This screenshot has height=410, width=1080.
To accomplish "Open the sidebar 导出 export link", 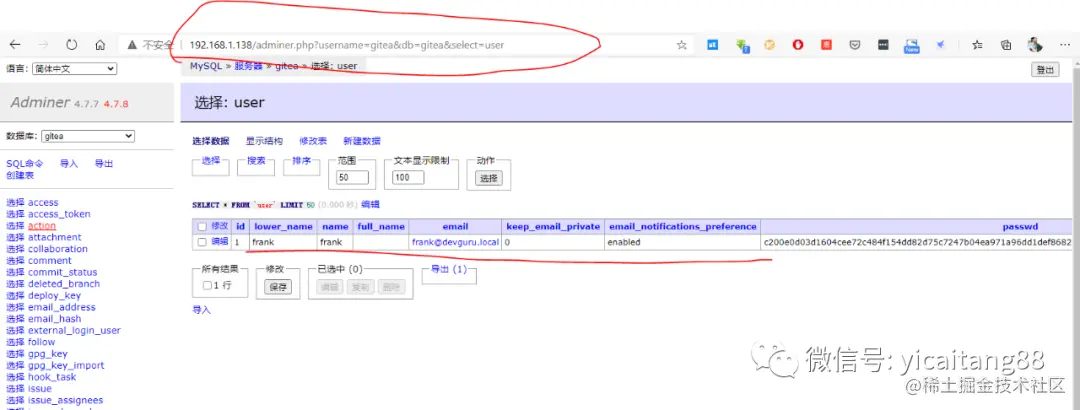I will tap(104, 163).
